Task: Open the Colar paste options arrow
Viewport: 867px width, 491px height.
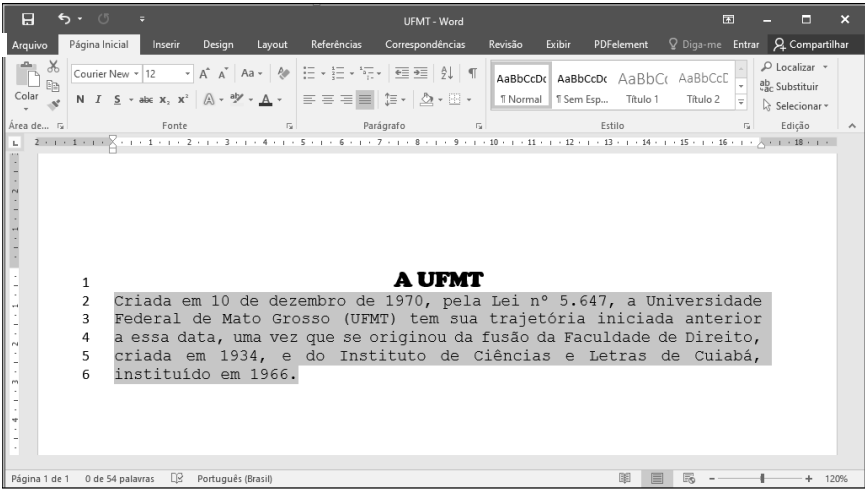Action: point(27,109)
